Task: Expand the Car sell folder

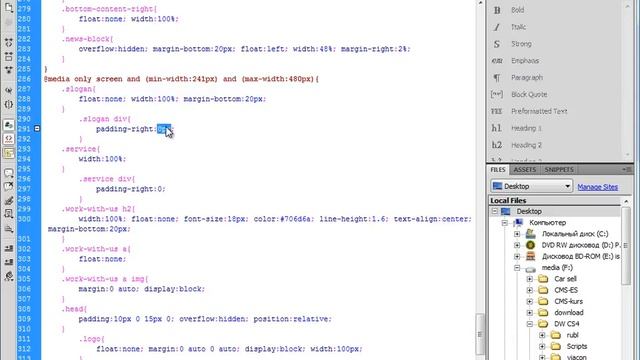Action: 530,279
